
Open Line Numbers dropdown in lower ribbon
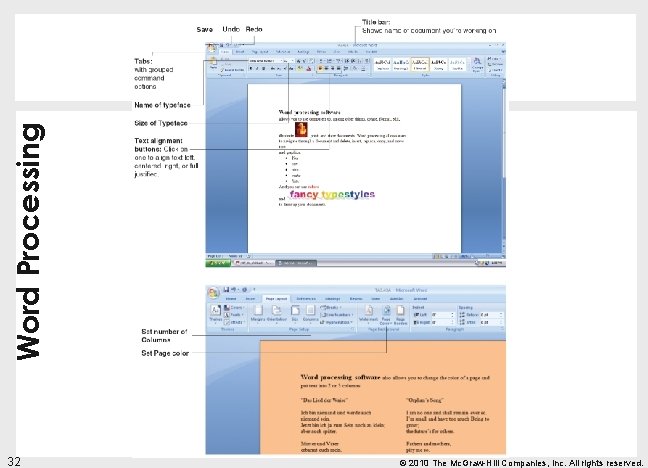[x=337, y=315]
